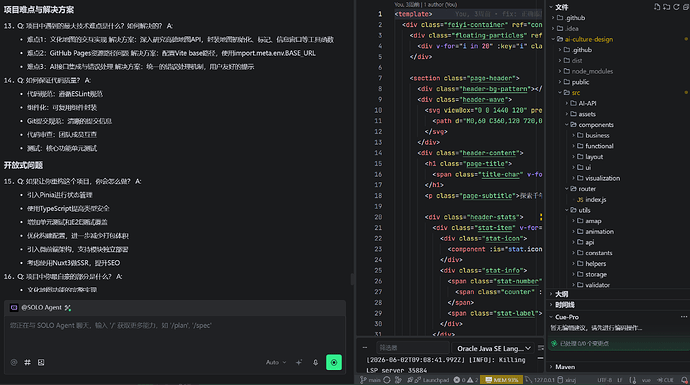
Task: Click the xinzj database status item
Action: [567, 380]
